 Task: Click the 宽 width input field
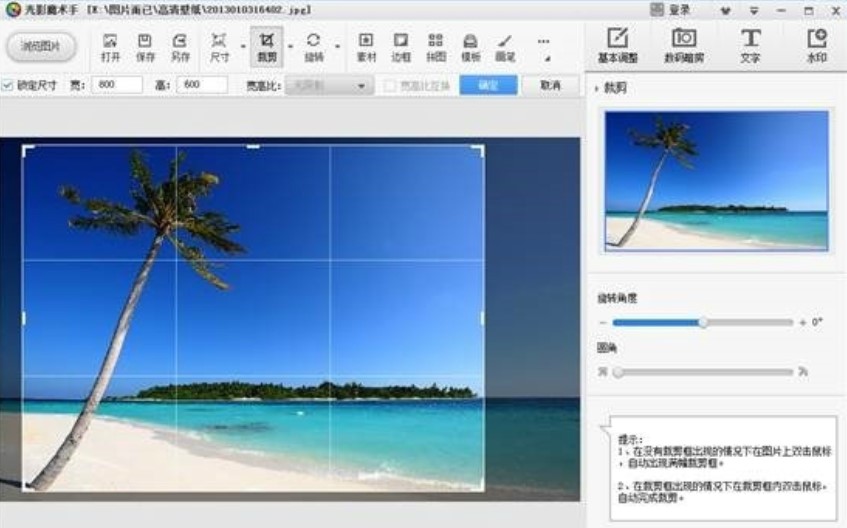coord(116,86)
